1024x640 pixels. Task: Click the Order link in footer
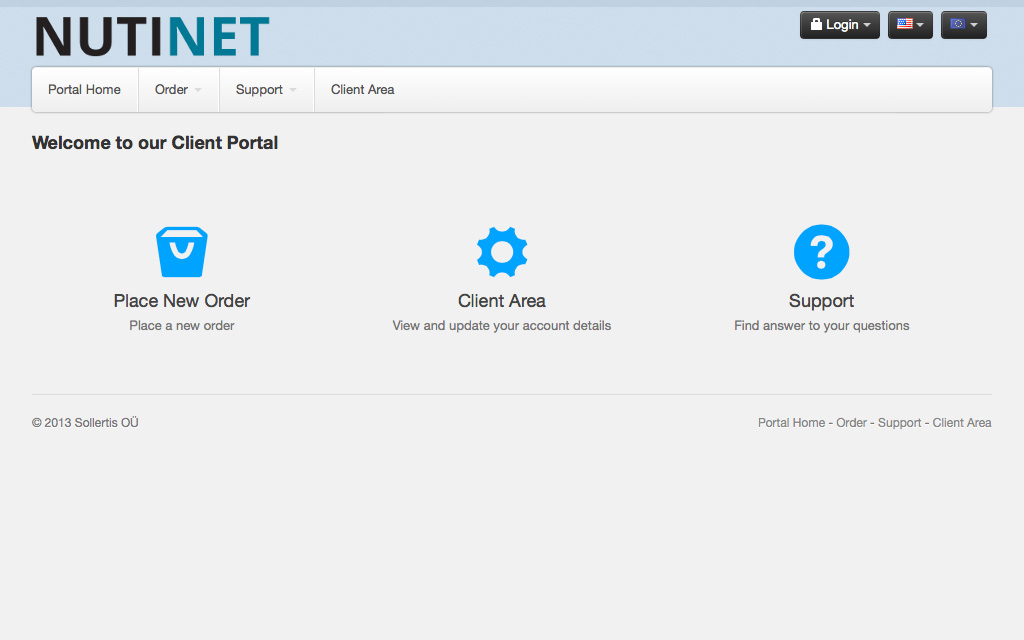point(851,423)
